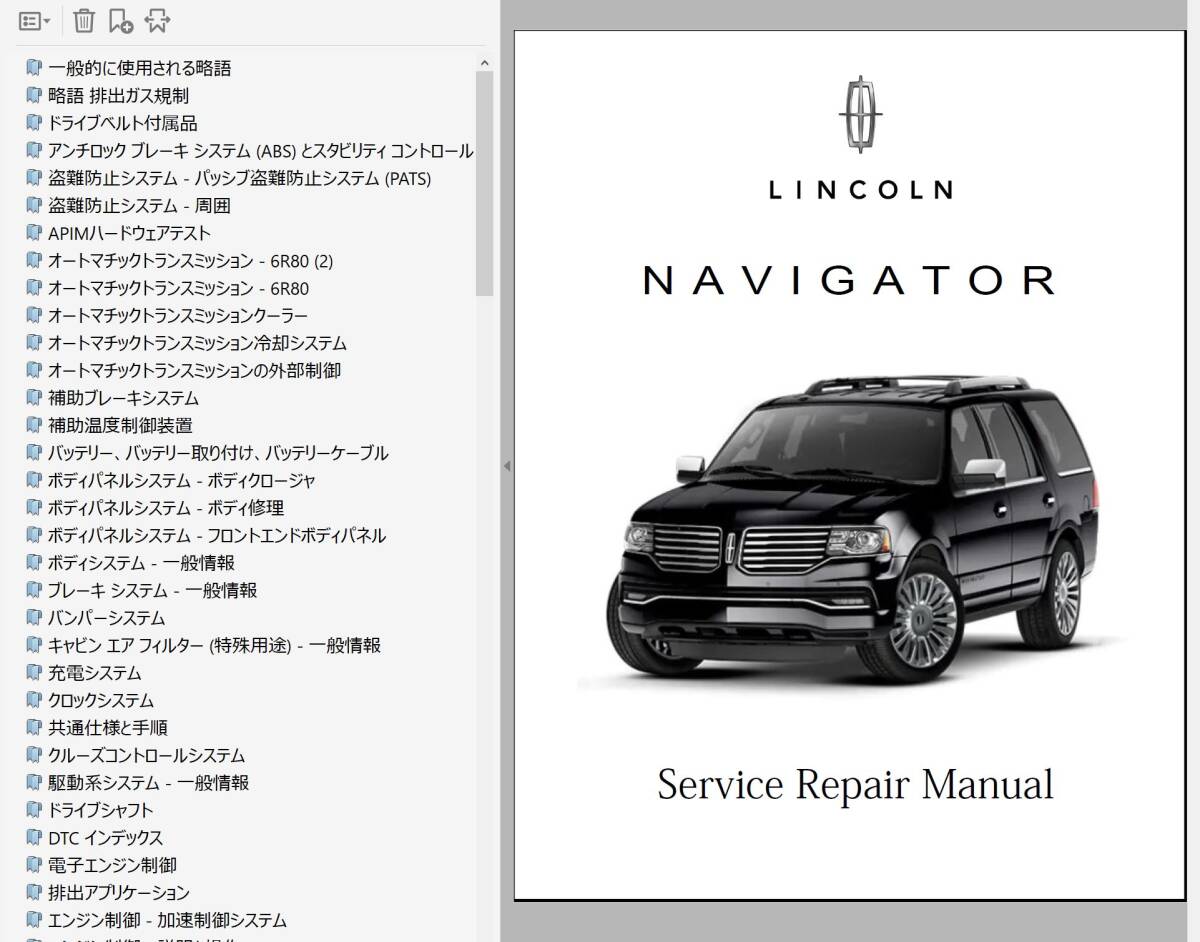Click bookmark icon beside 充電システム
This screenshot has height=942, width=1200.
34,673
